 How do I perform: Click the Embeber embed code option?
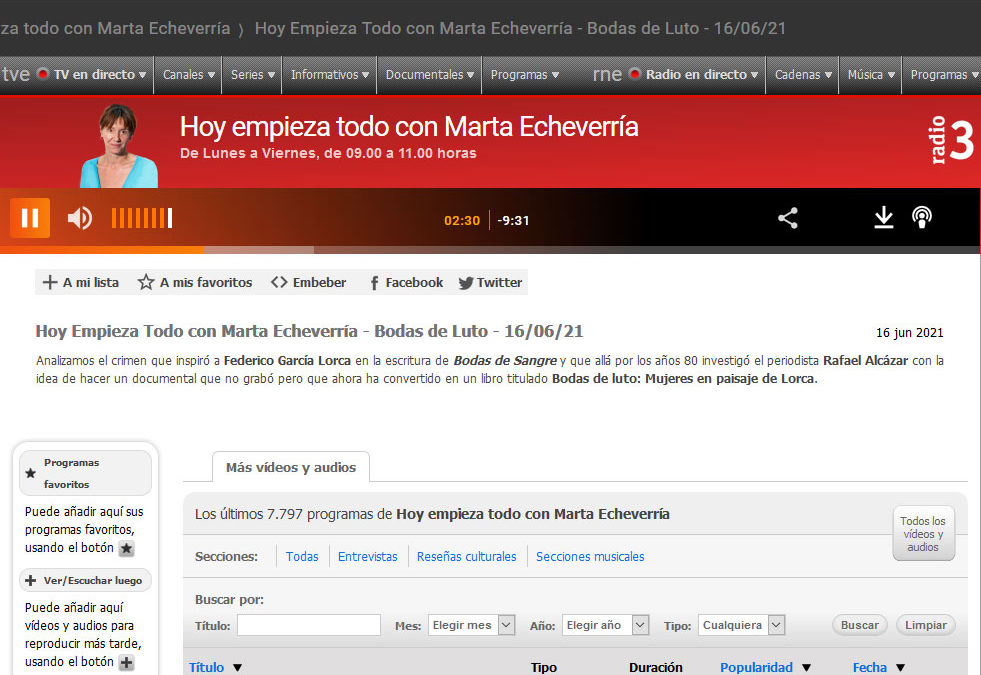[x=308, y=282]
